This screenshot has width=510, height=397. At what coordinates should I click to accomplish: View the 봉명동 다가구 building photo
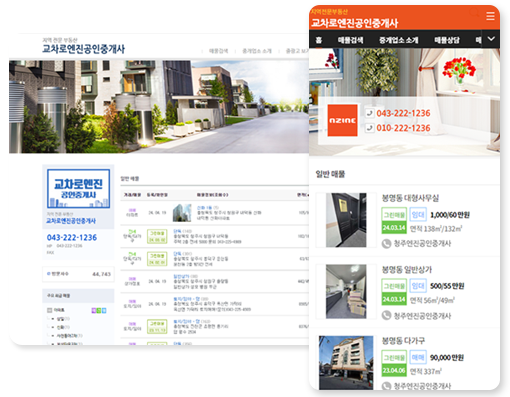(346, 363)
